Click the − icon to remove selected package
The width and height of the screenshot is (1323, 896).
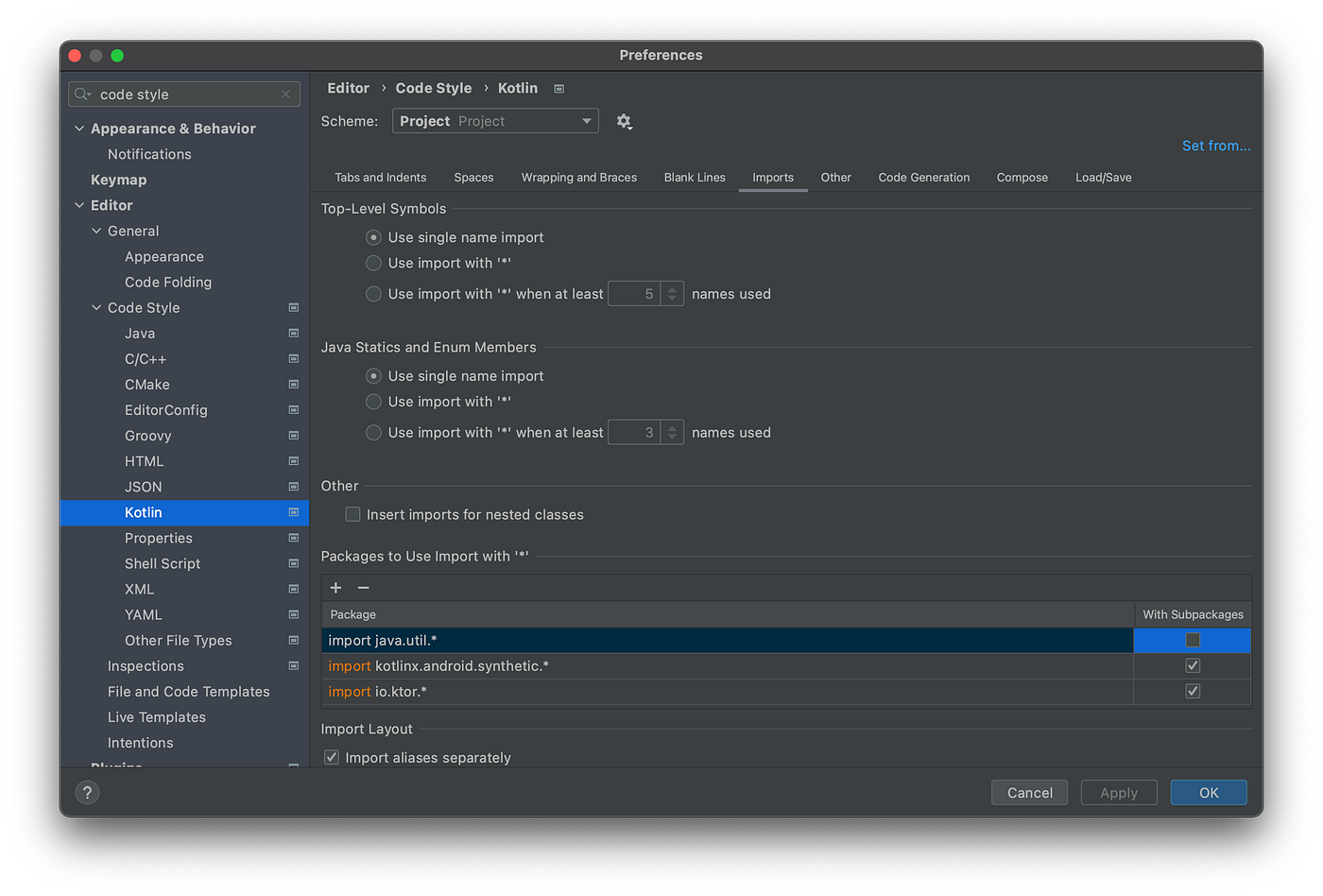pyautogui.click(x=363, y=588)
